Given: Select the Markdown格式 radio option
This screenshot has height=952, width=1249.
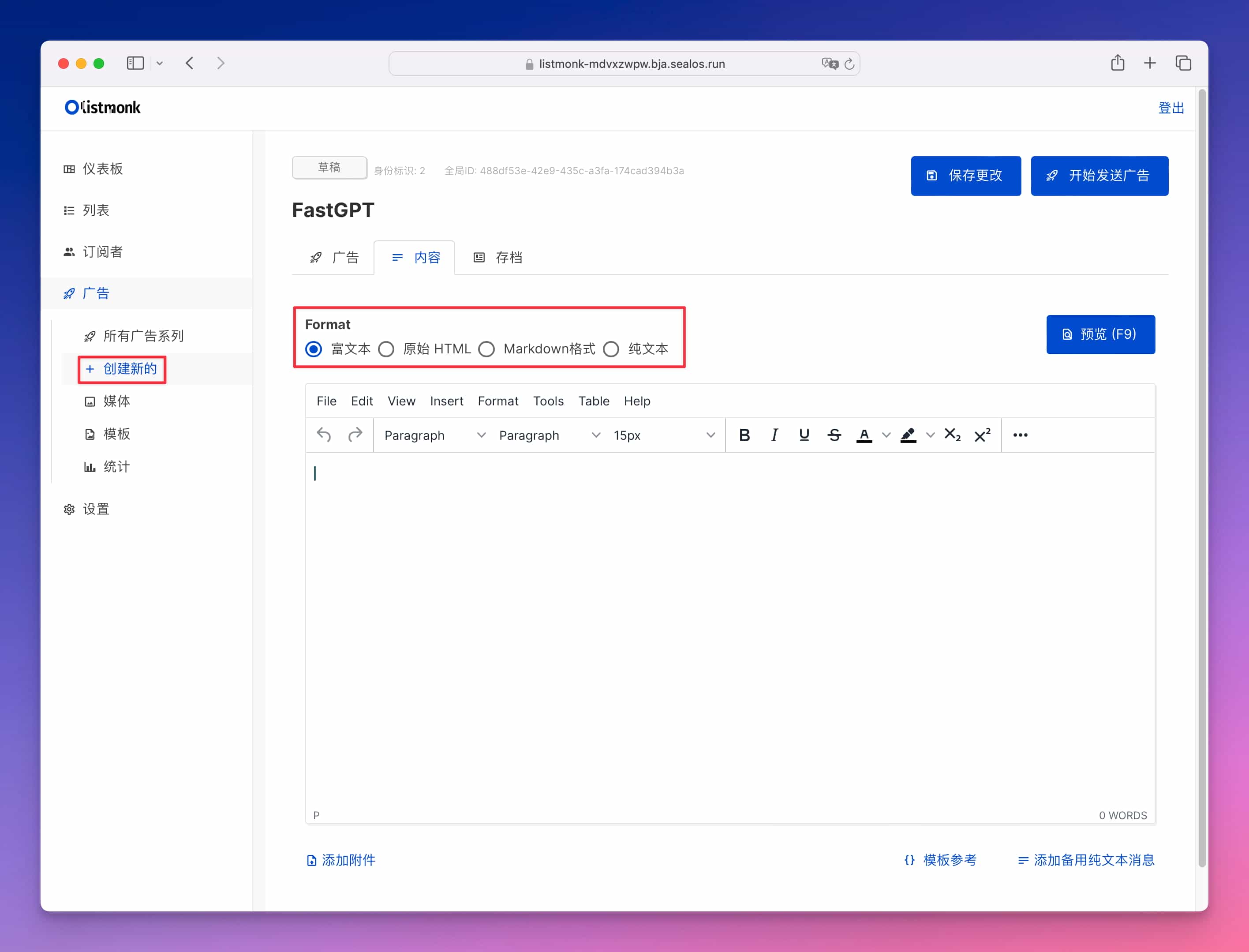Looking at the screenshot, I should (x=486, y=349).
